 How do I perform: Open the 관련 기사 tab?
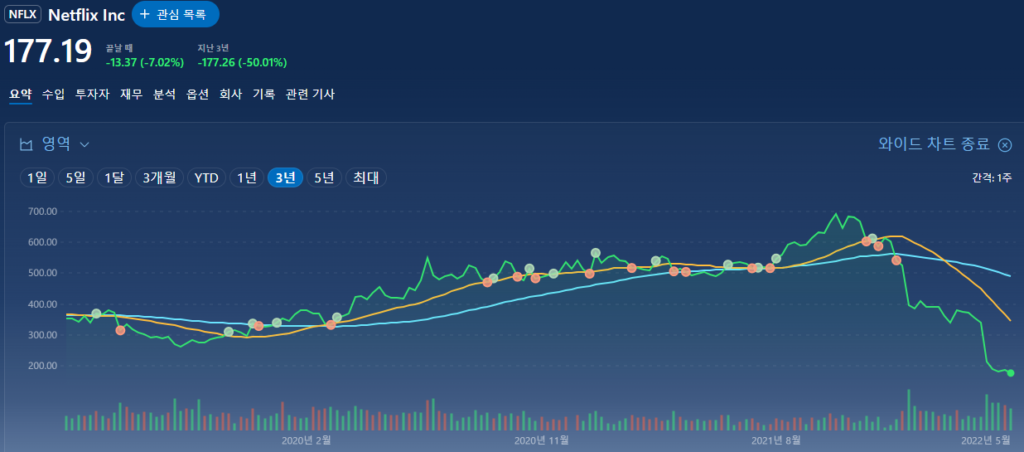click(310, 94)
